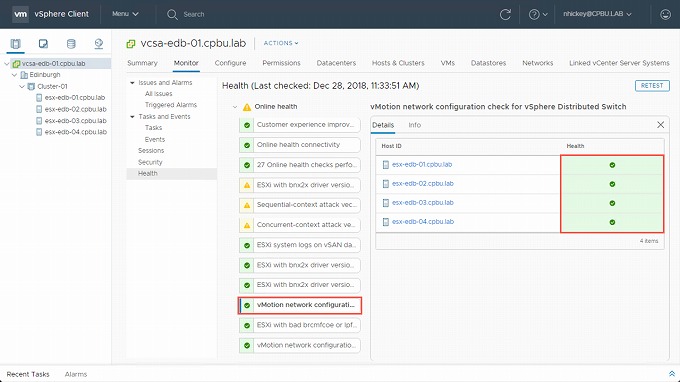Open the Info tab in details panel
680x382 pixels.
coord(415,125)
